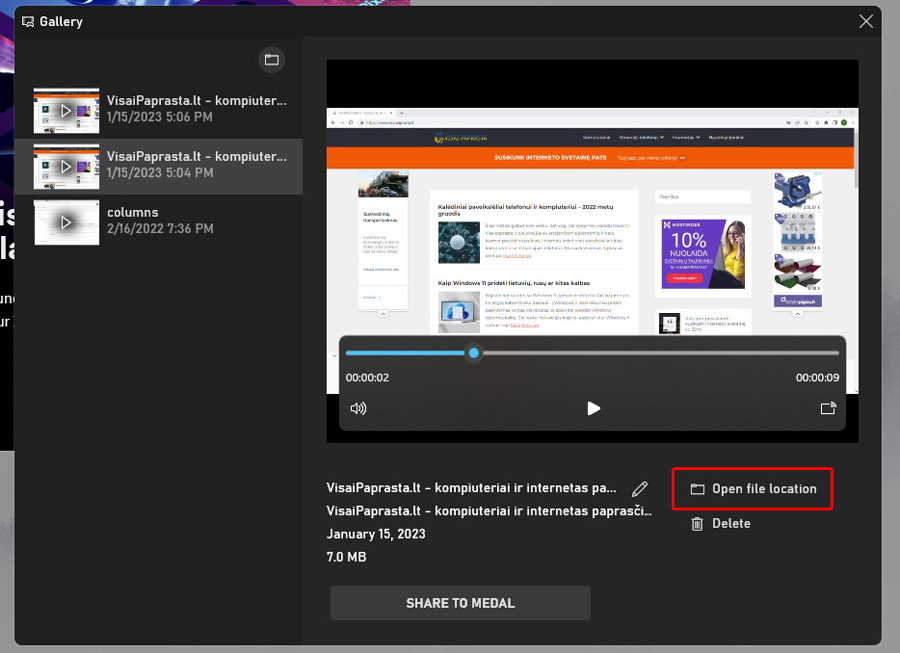Click the 1/15/2023 5:06 PM timestamp
Image resolution: width=900 pixels, height=653 pixels.
160,117
